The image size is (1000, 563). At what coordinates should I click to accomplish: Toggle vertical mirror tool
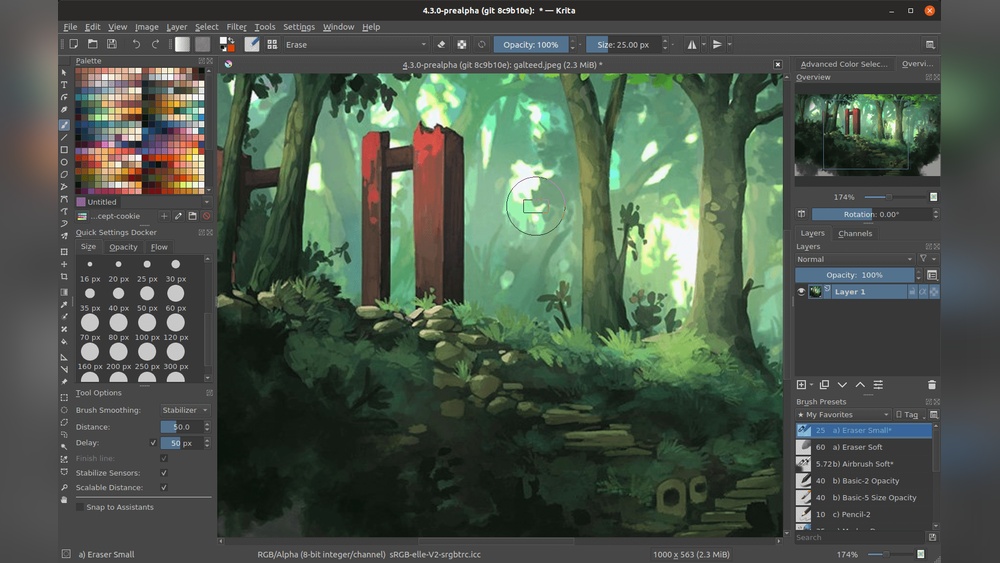(x=717, y=44)
